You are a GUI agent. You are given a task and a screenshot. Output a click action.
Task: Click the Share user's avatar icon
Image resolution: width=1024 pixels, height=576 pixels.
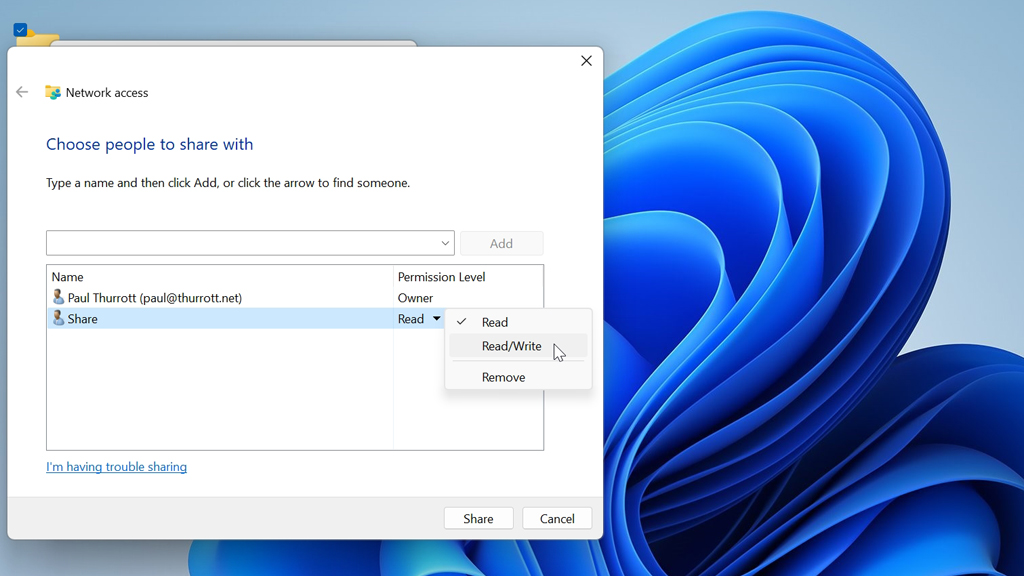tap(58, 319)
